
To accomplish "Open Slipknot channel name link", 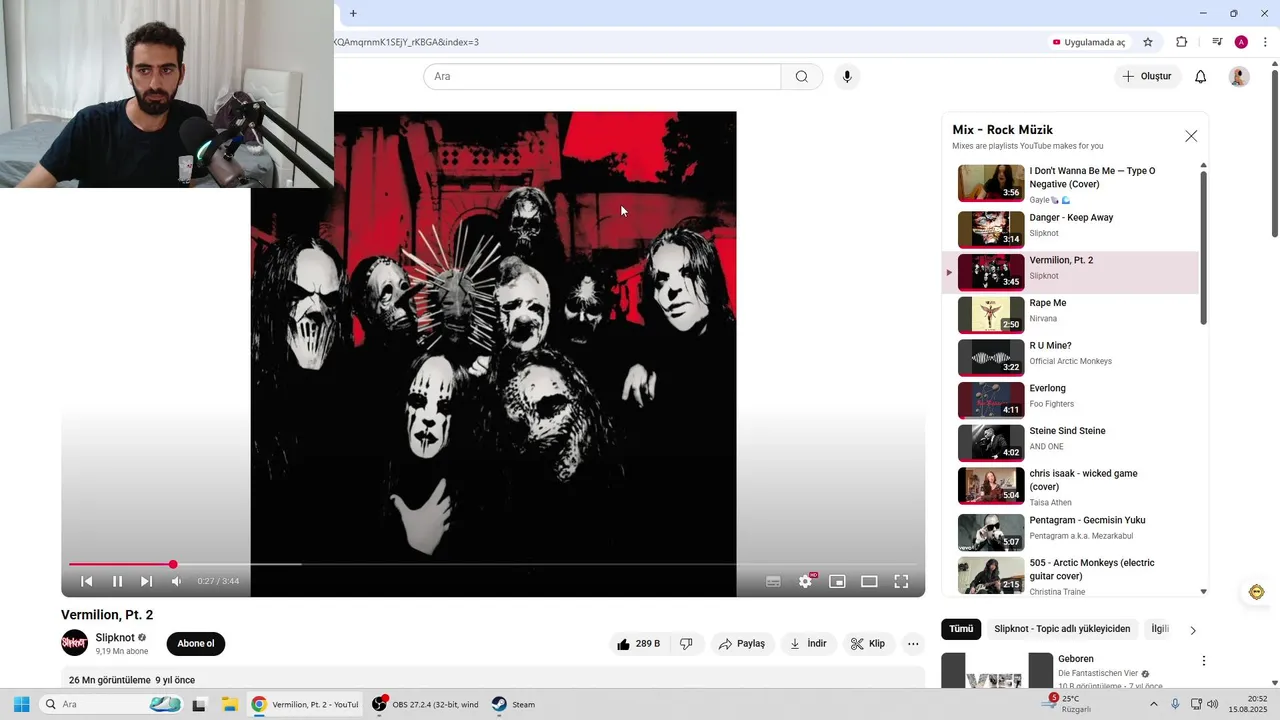I will [115, 638].
